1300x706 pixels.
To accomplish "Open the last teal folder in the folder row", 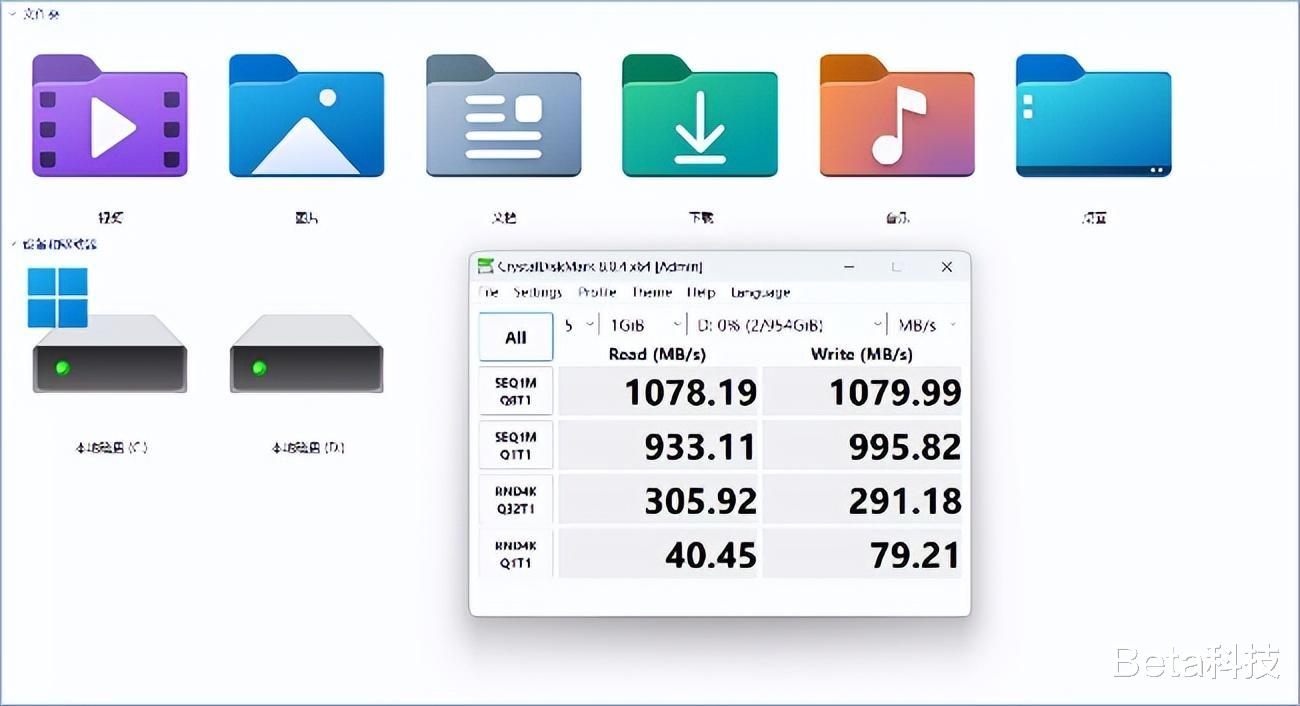I will (x=1093, y=120).
